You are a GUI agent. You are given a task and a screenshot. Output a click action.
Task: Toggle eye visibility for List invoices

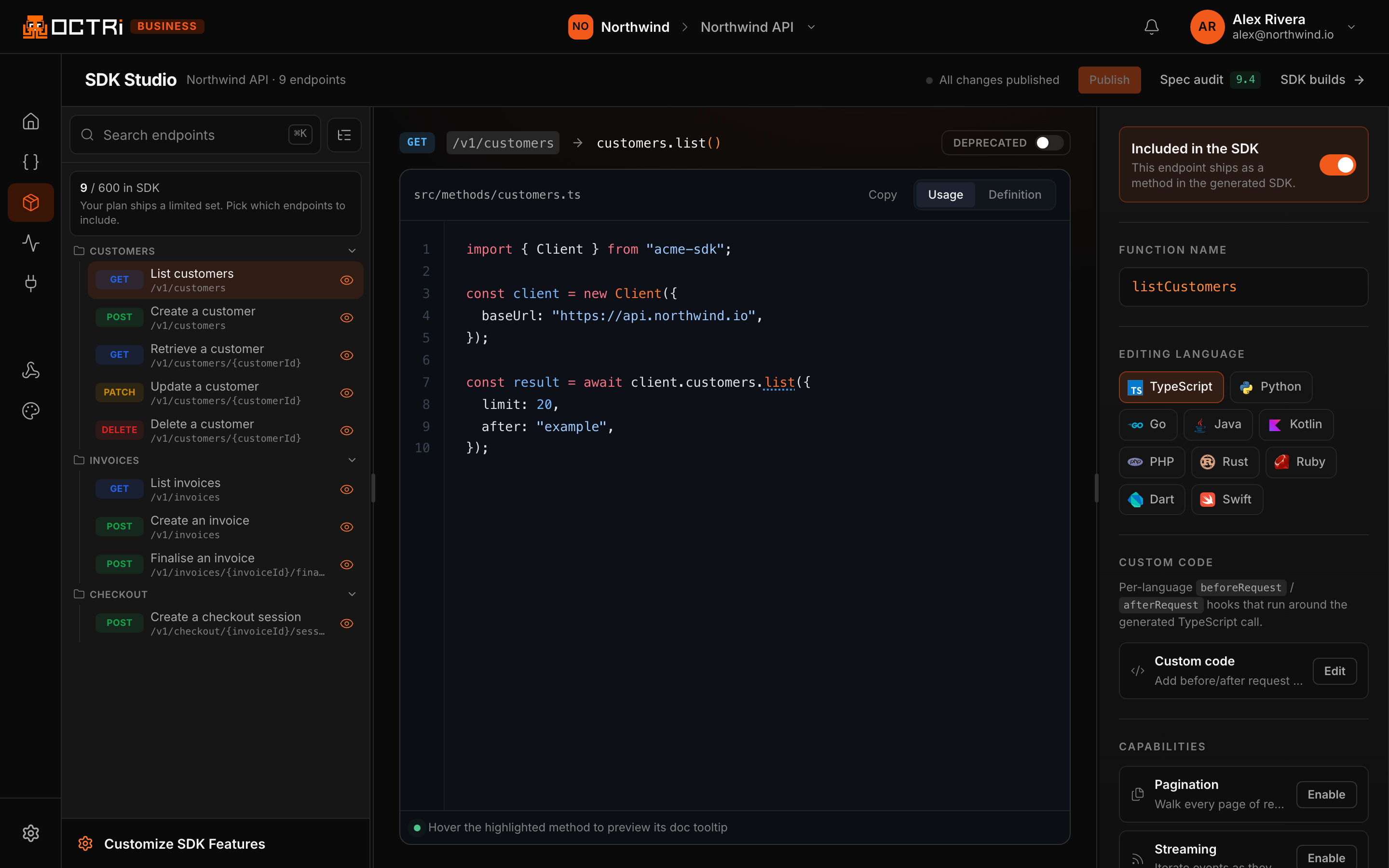point(347,489)
